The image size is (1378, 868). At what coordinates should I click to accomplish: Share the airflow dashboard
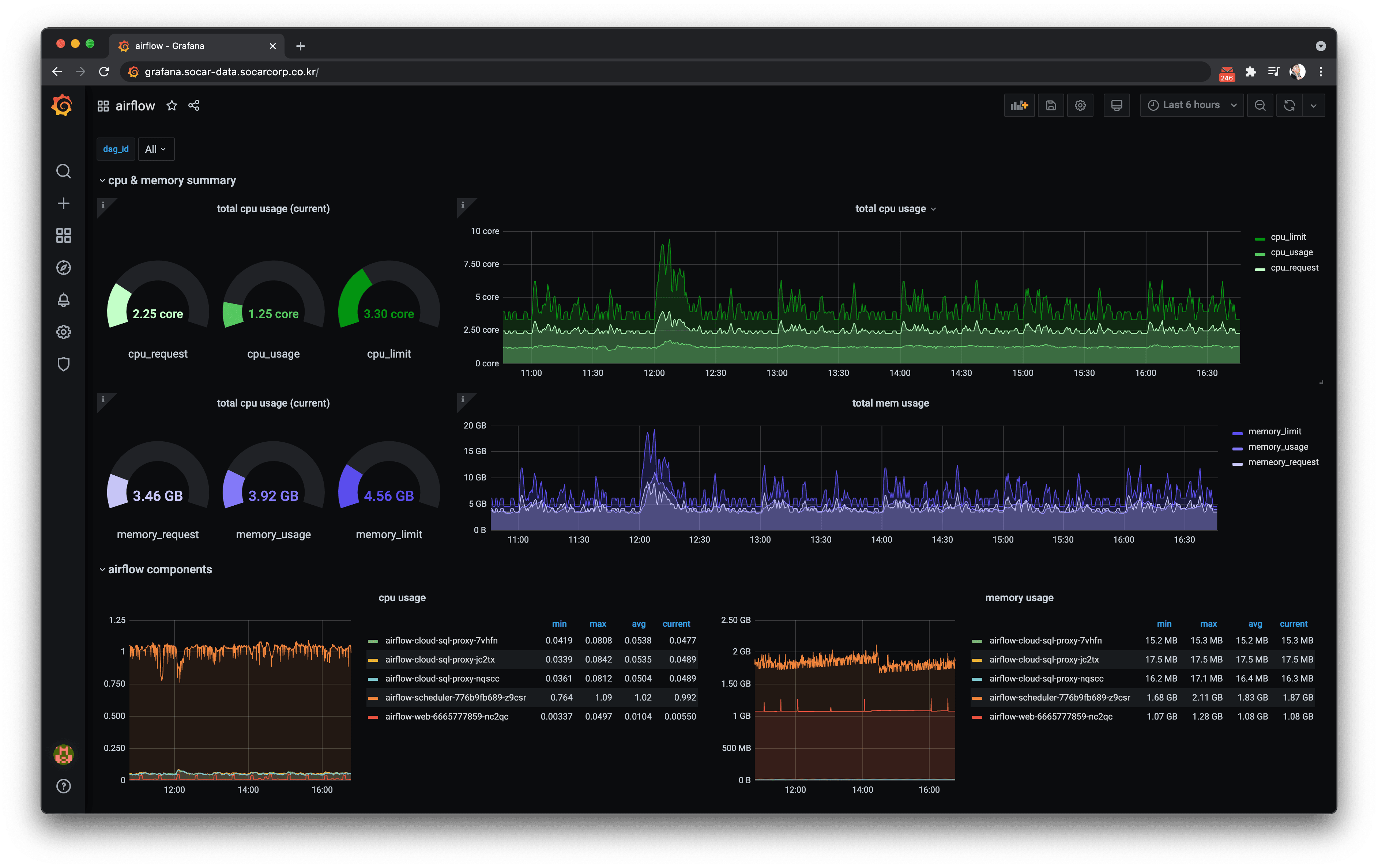194,105
